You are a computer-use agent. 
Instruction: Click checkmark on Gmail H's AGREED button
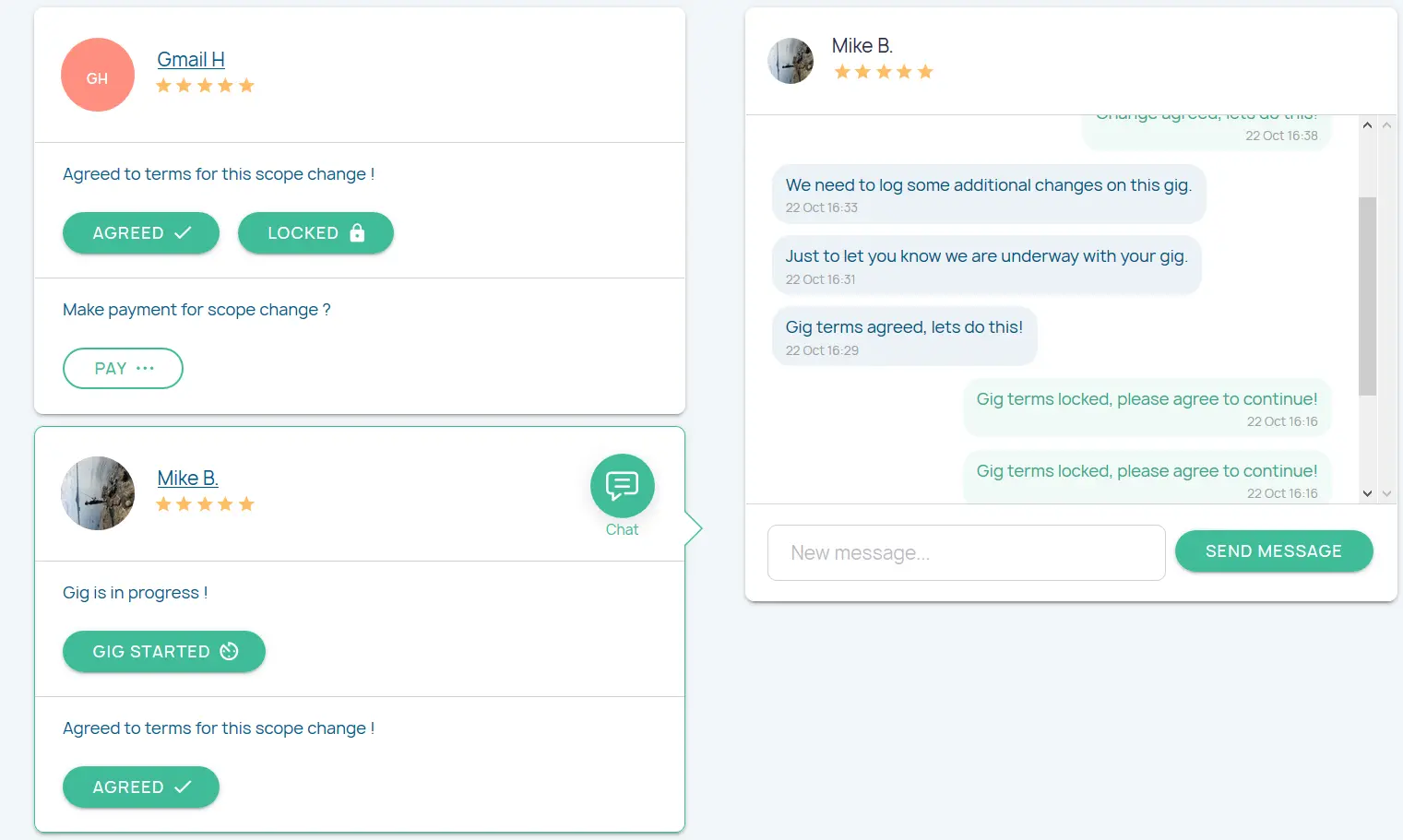(x=183, y=233)
